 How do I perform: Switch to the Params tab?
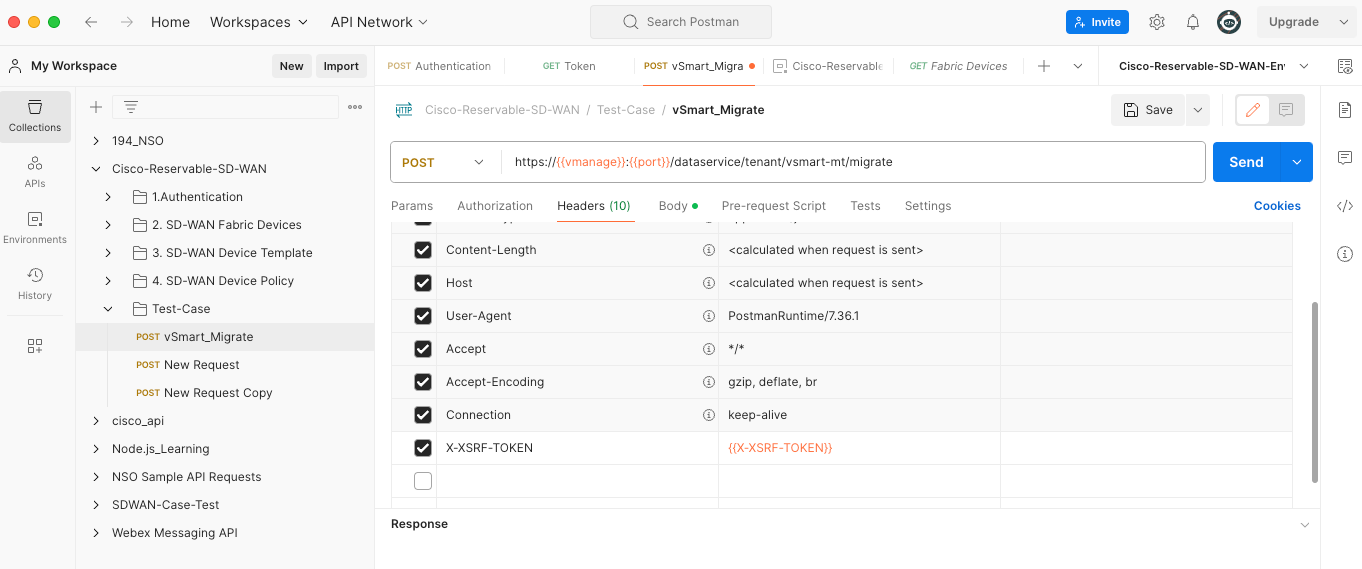point(412,206)
